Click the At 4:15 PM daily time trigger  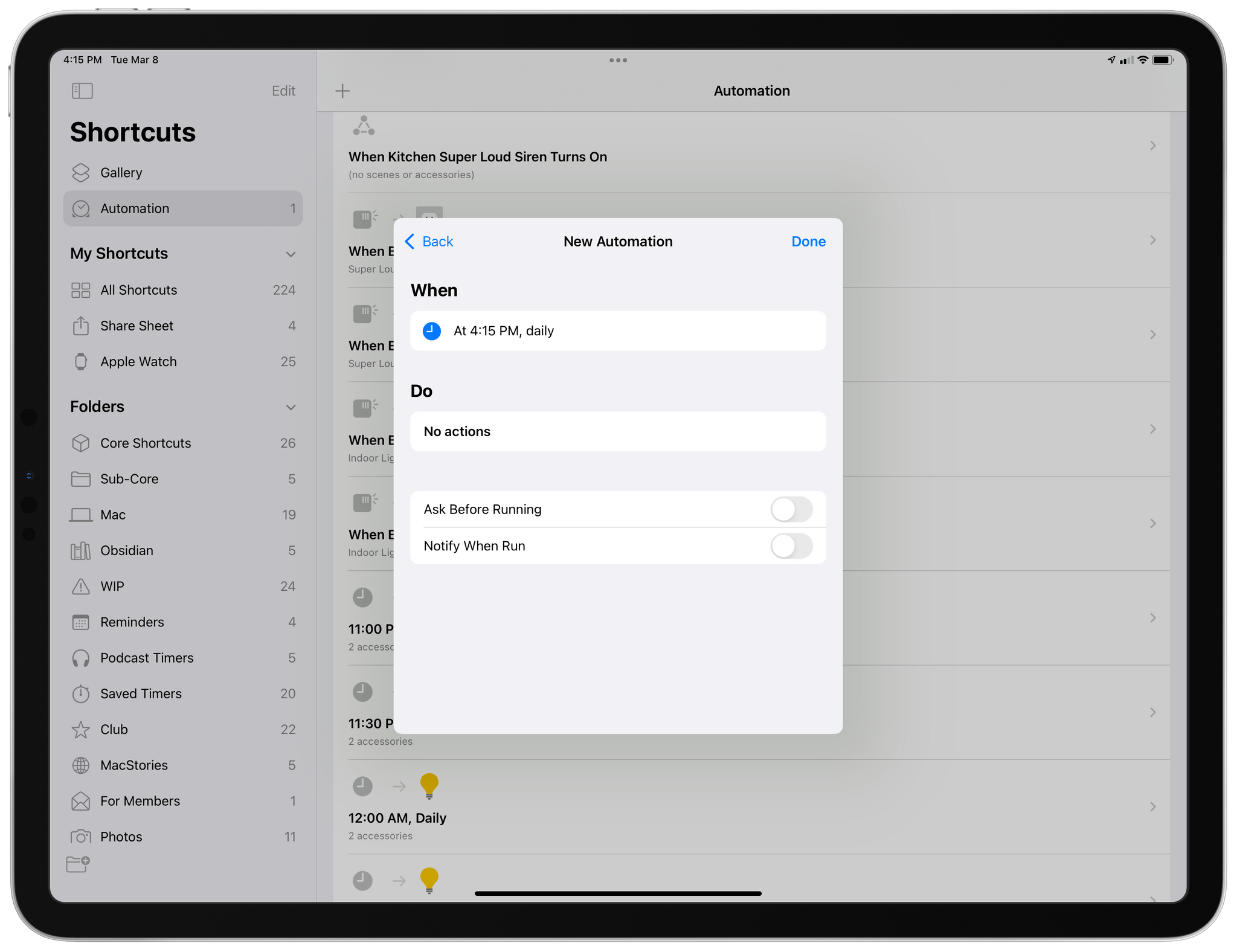click(x=618, y=331)
